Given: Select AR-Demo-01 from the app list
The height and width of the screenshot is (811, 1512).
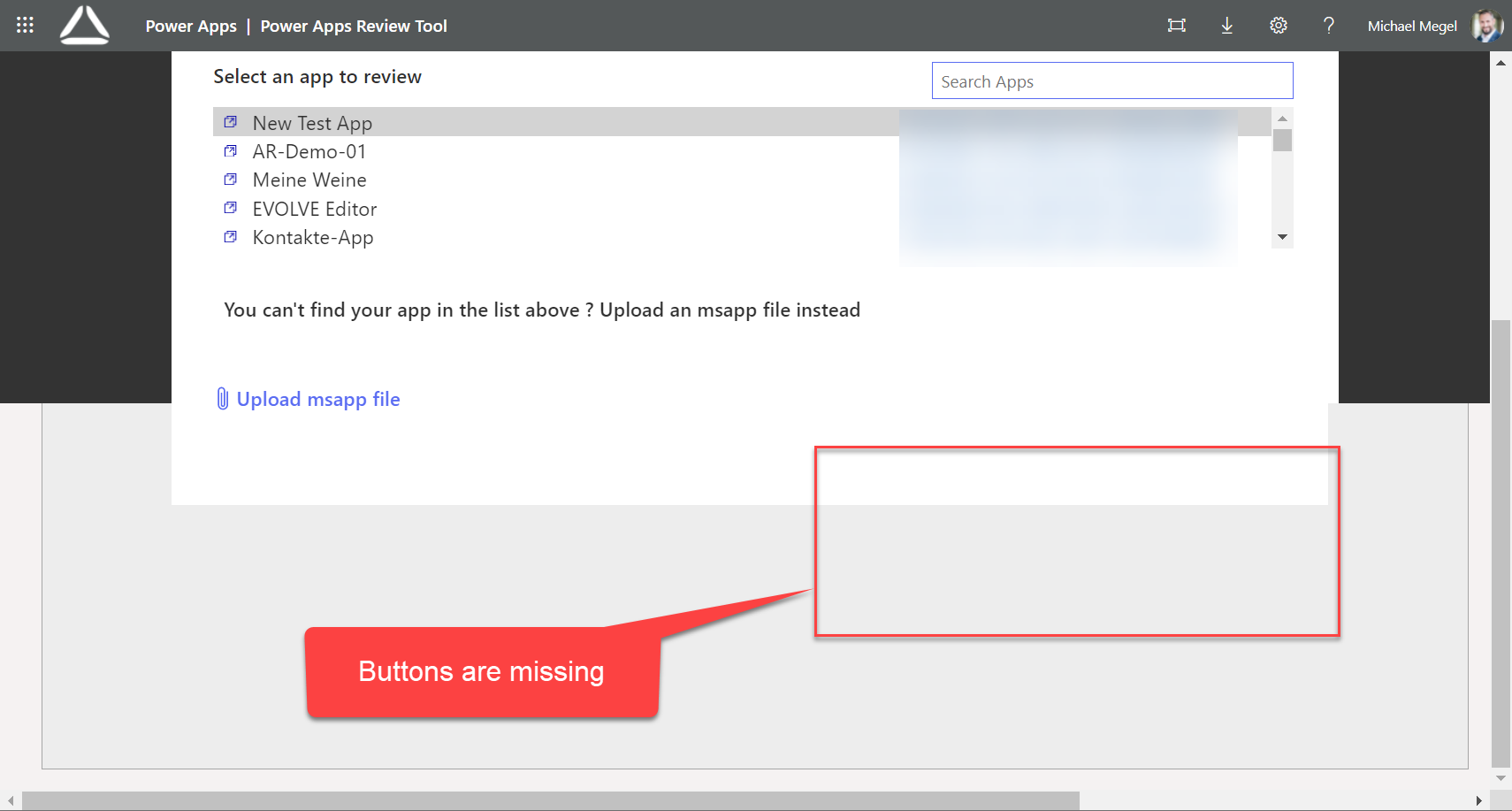Looking at the screenshot, I should [x=309, y=151].
